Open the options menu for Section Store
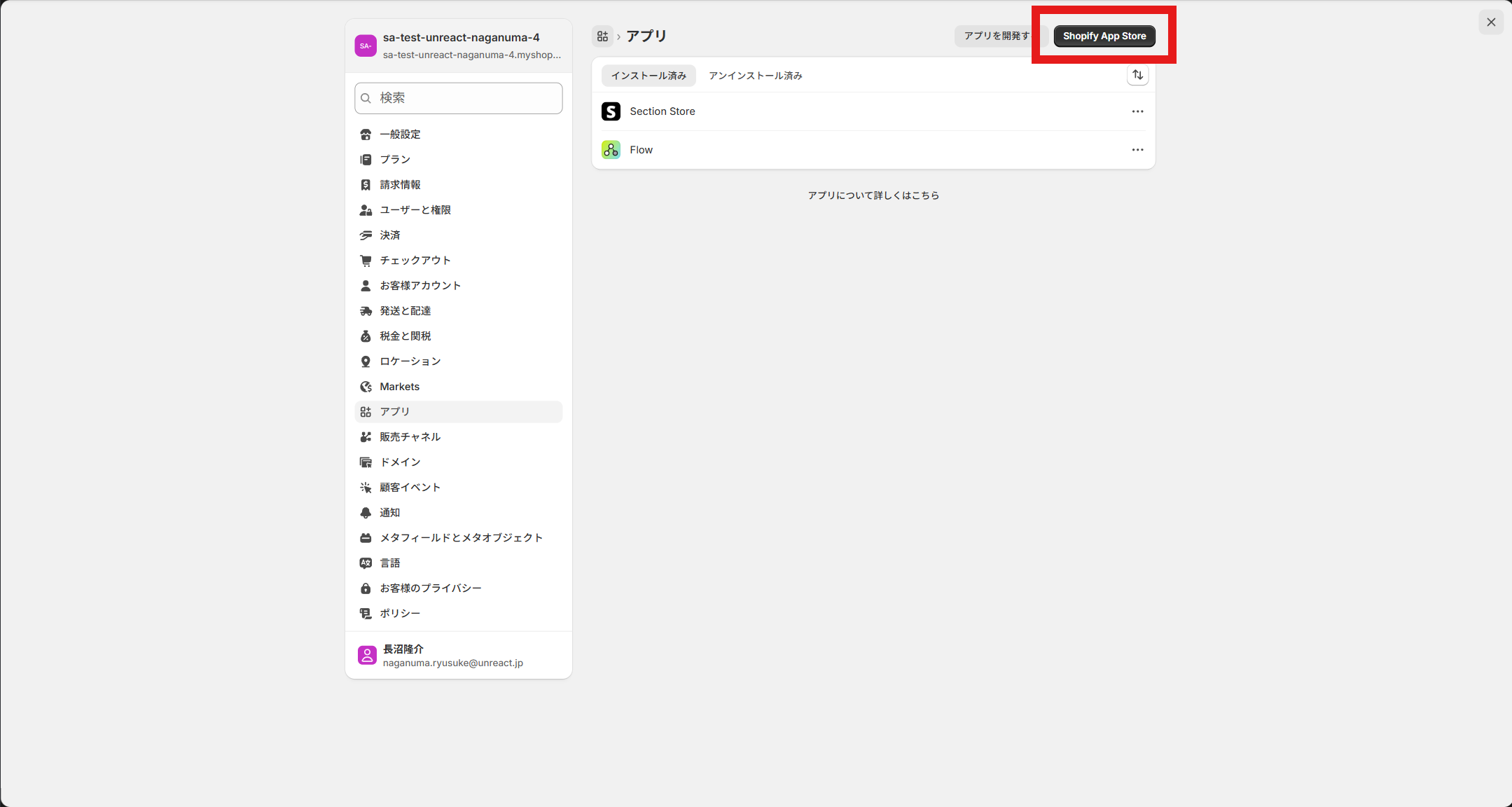1512x807 pixels. [x=1137, y=111]
